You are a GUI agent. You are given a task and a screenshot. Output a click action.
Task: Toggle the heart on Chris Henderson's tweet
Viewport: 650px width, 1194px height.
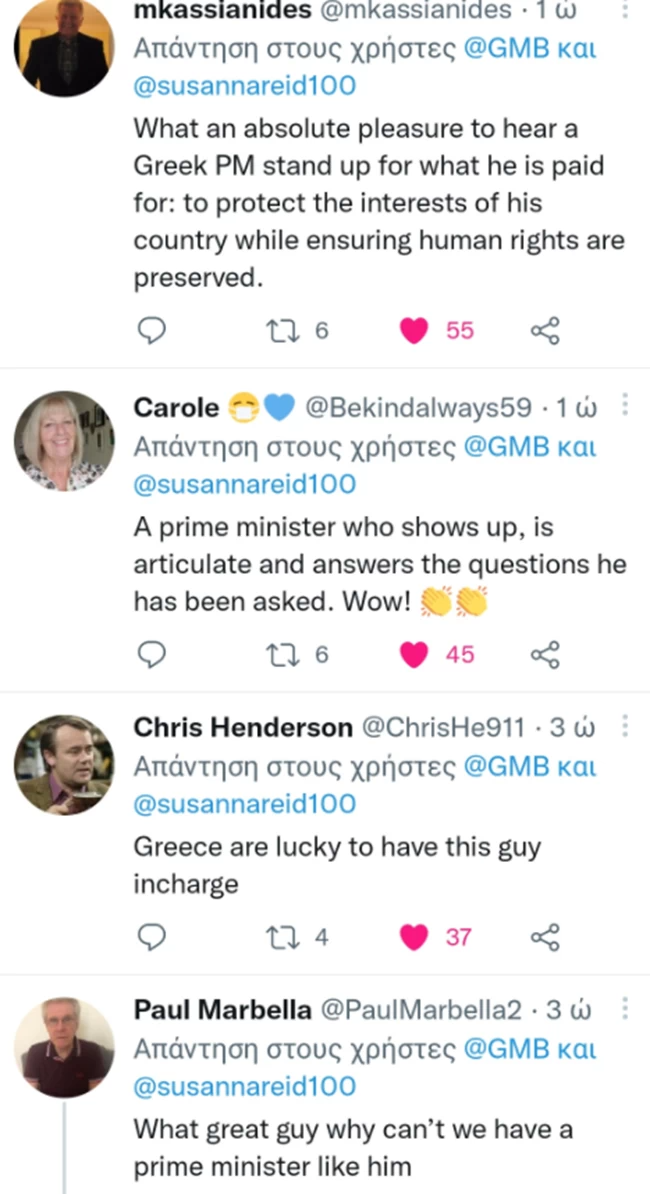coord(414,937)
